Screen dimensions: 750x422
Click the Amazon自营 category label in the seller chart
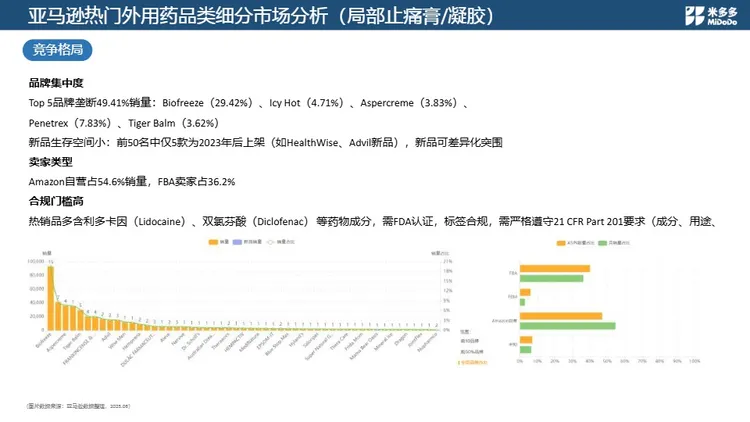505,321
